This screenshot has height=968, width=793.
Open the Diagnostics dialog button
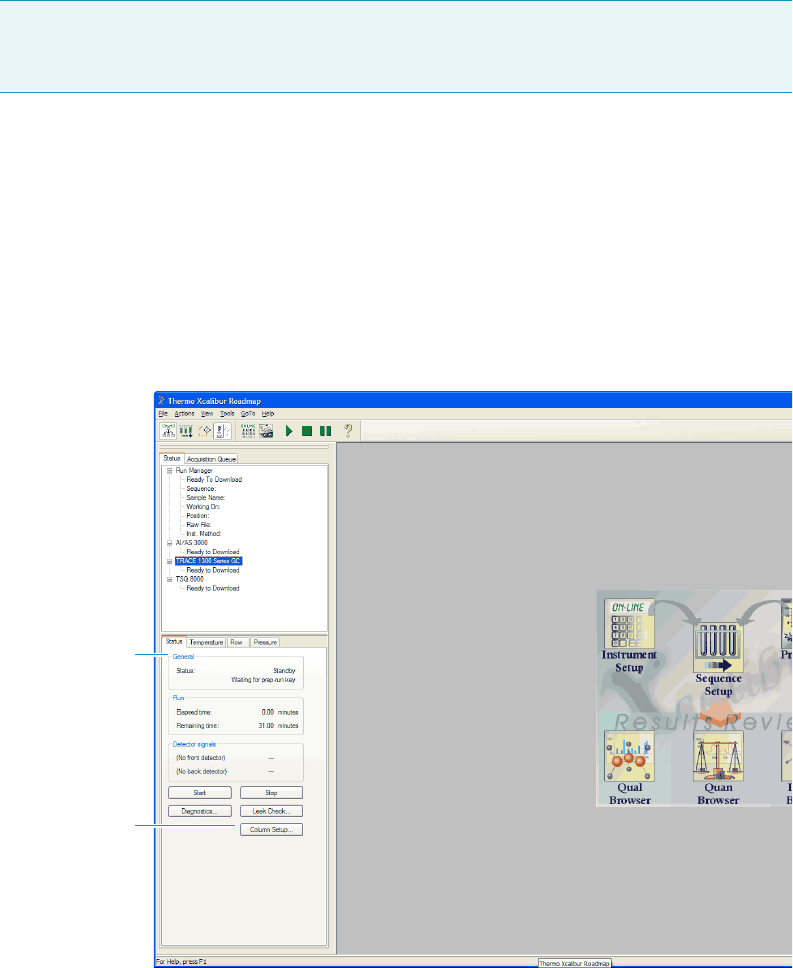[200, 811]
